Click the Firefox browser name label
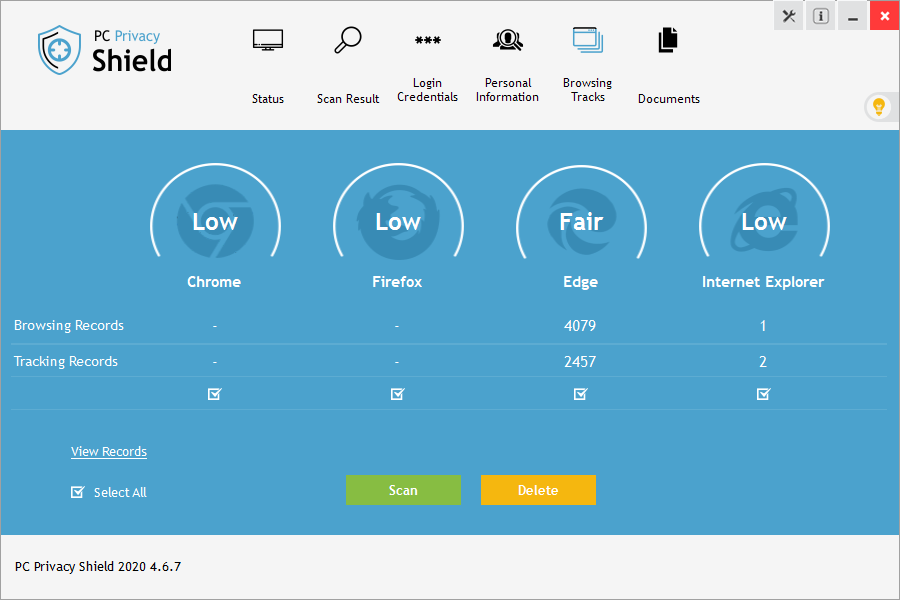900x600 pixels. [397, 281]
